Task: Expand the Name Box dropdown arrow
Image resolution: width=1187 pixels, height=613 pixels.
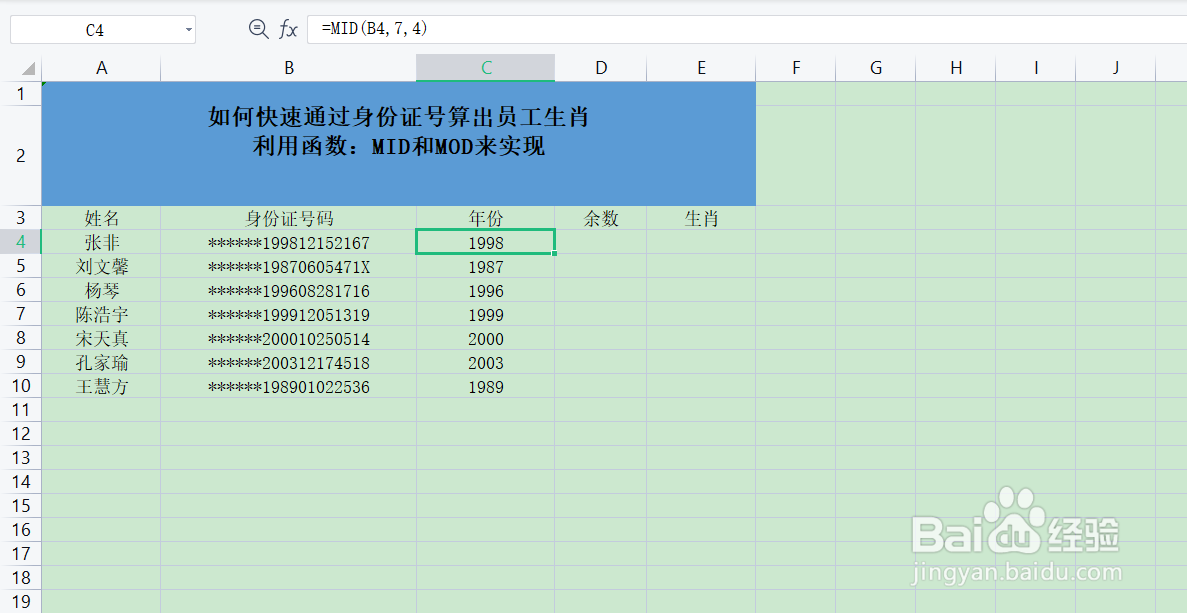Action: (188, 30)
